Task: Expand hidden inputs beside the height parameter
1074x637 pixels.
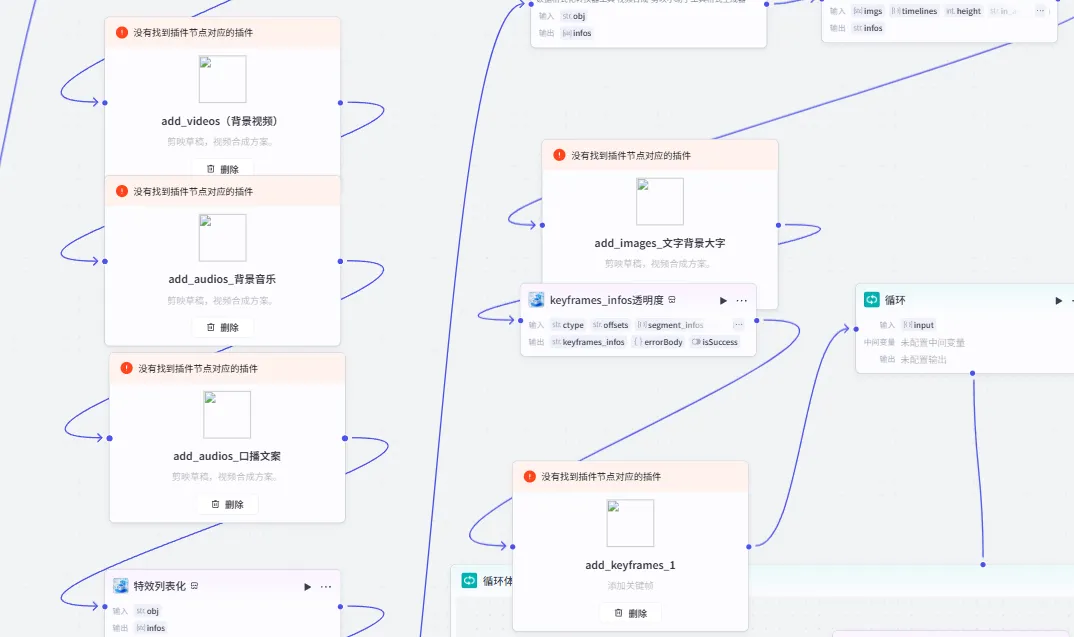Action: (1040, 11)
